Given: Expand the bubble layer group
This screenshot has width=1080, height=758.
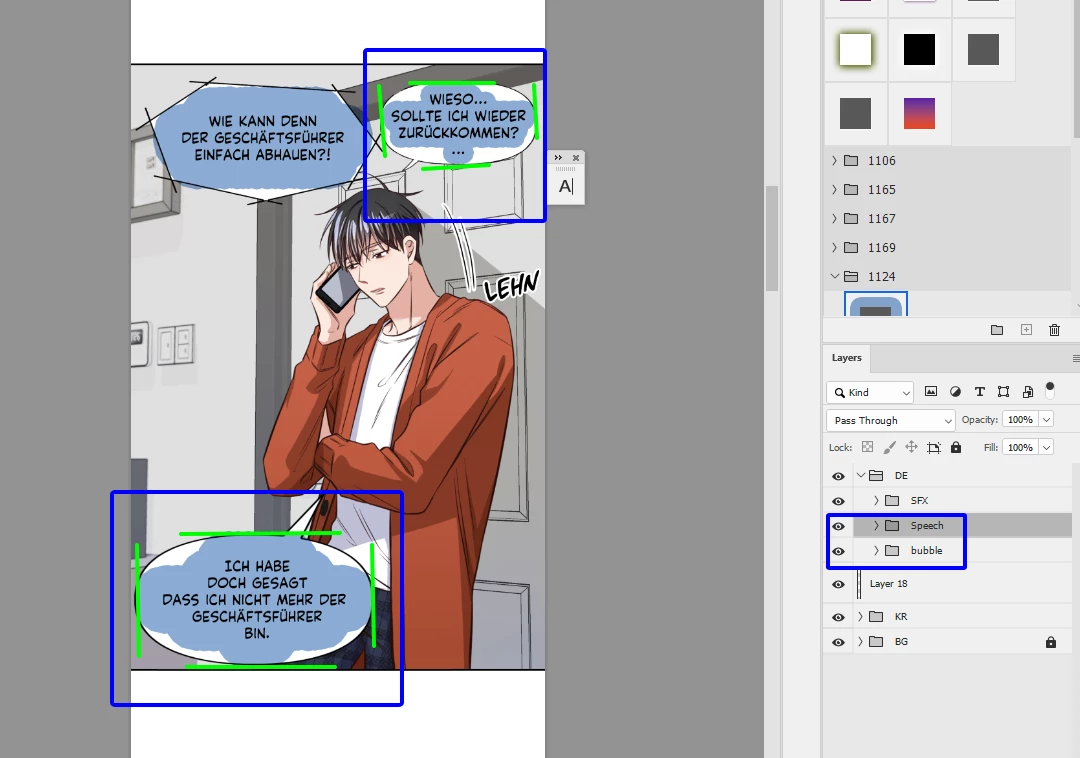Looking at the screenshot, I should coord(876,550).
